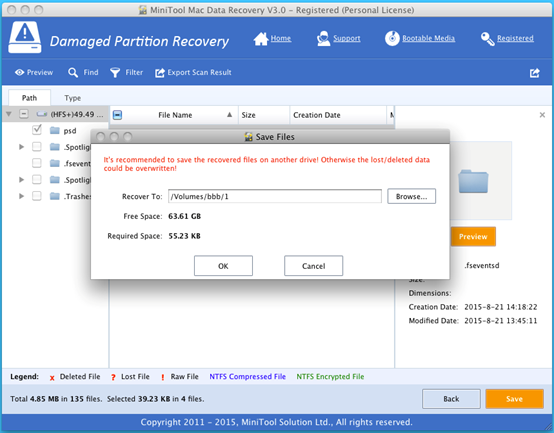
Task: Click Cancel in Save Files dialog
Action: coord(313,266)
